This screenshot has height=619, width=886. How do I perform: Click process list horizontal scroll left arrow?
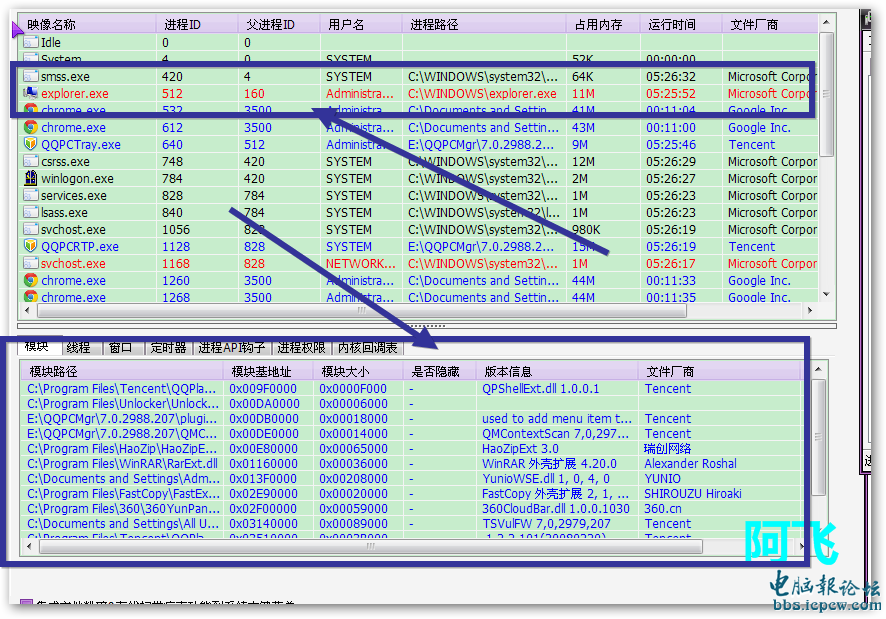(28, 310)
